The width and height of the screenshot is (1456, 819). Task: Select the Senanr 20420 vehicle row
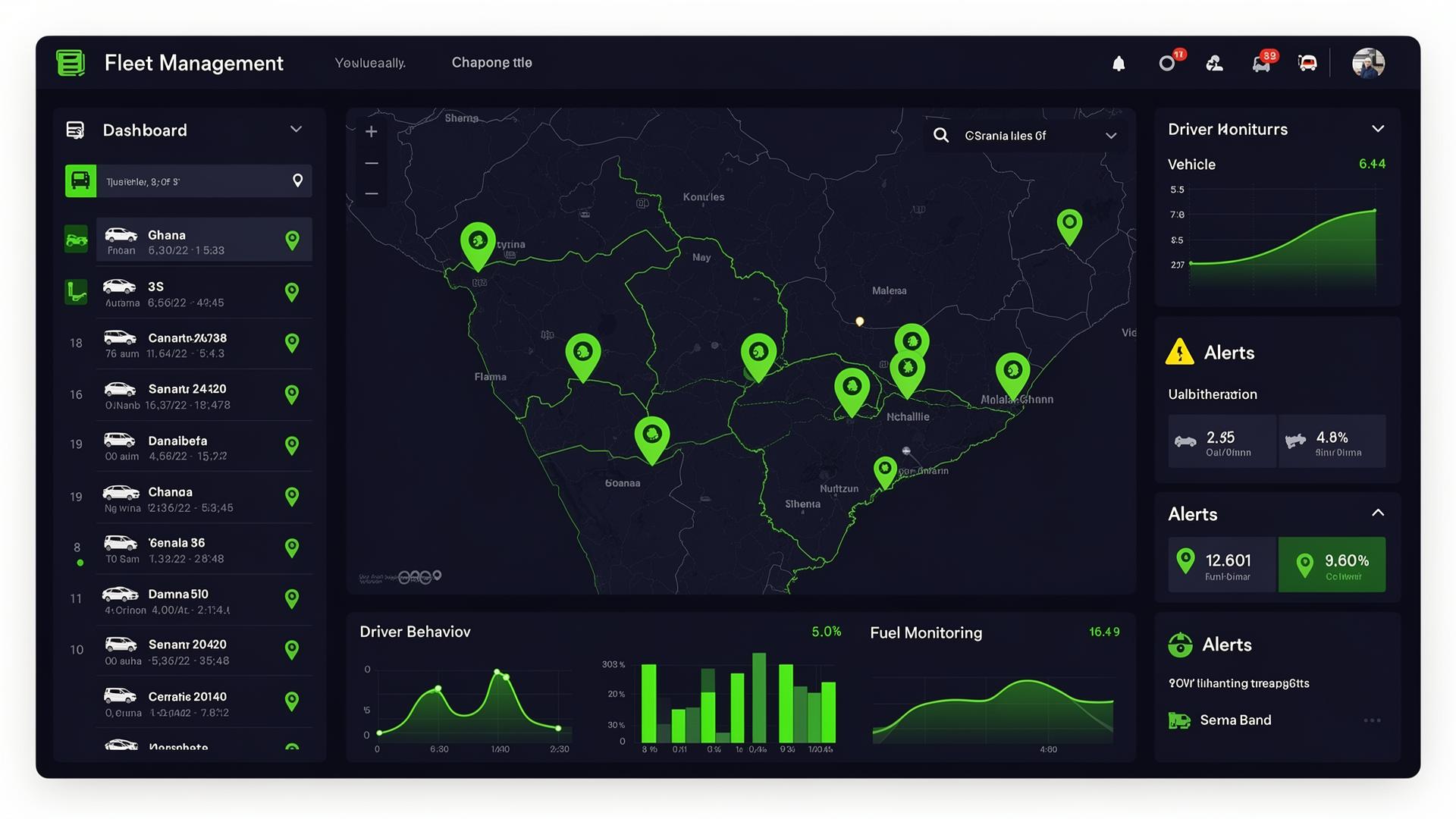(x=204, y=651)
